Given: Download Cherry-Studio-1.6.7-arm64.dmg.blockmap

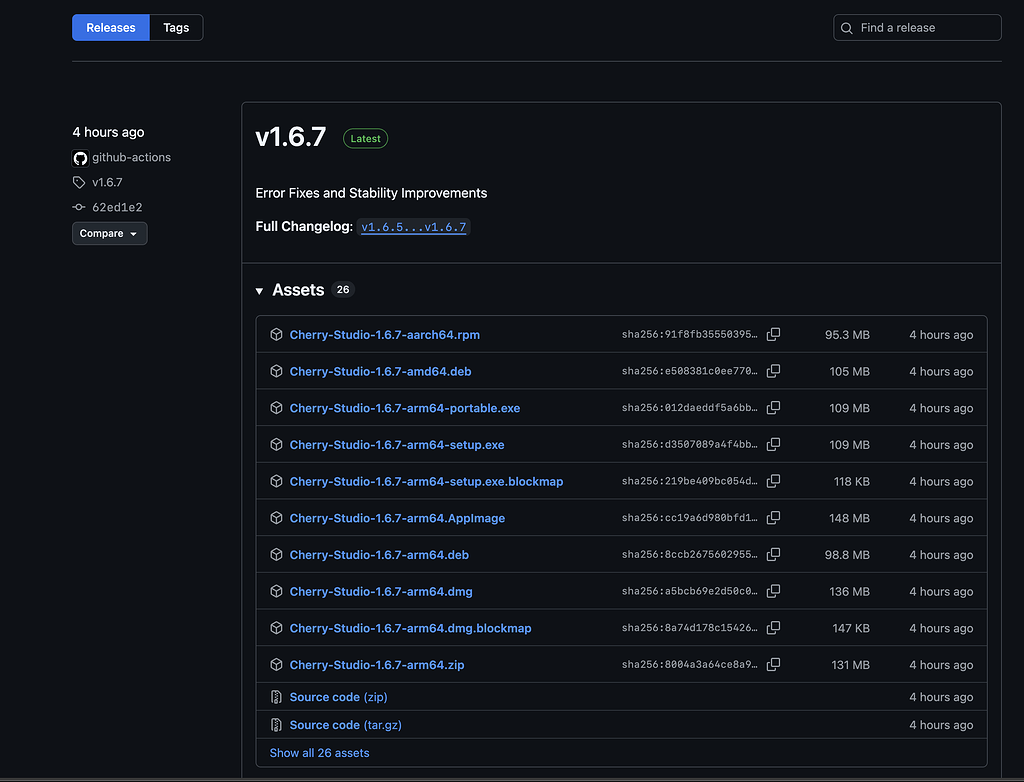Looking at the screenshot, I should pyautogui.click(x=411, y=628).
